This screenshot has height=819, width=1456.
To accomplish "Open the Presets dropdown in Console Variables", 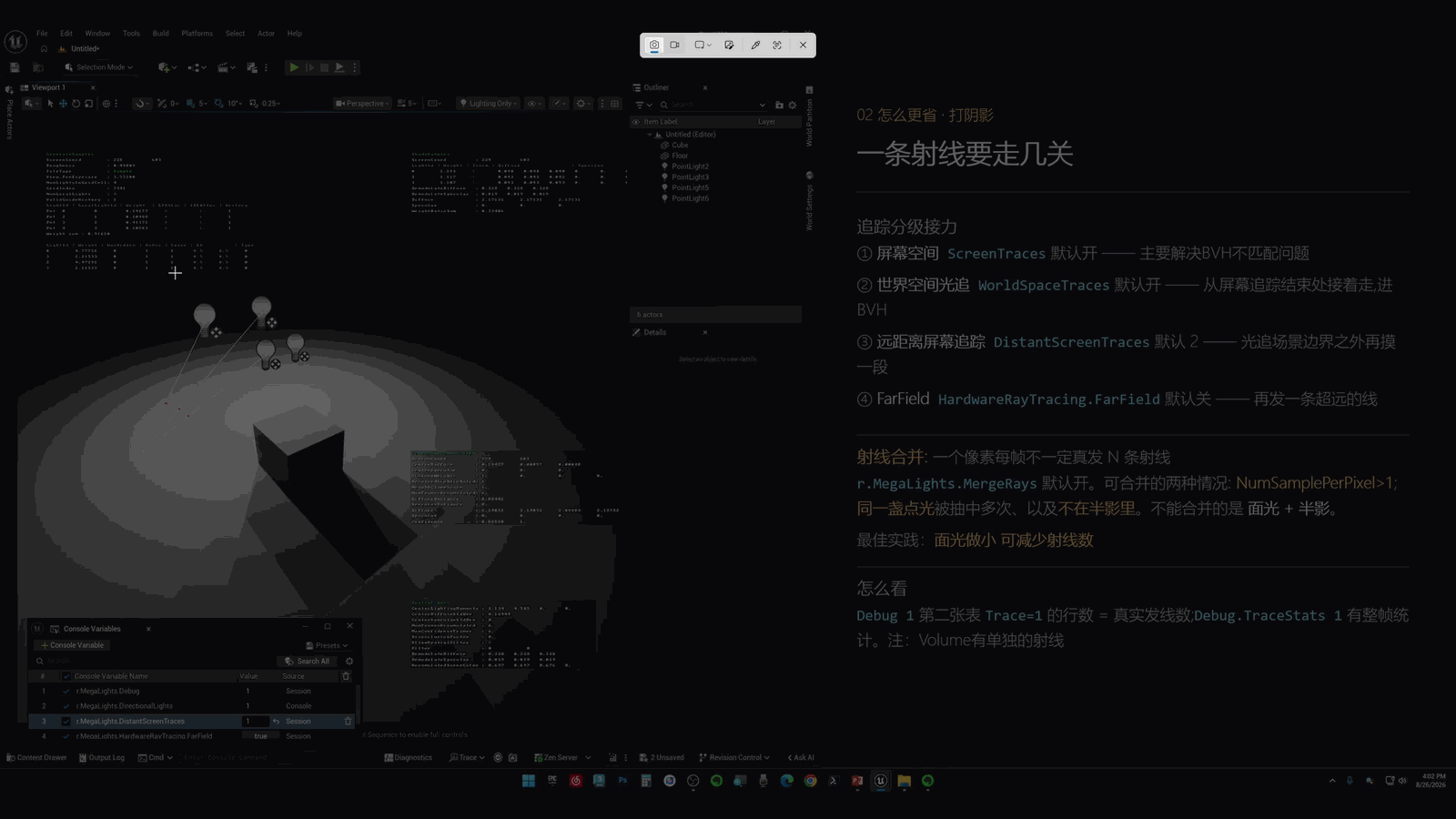I will [327, 645].
